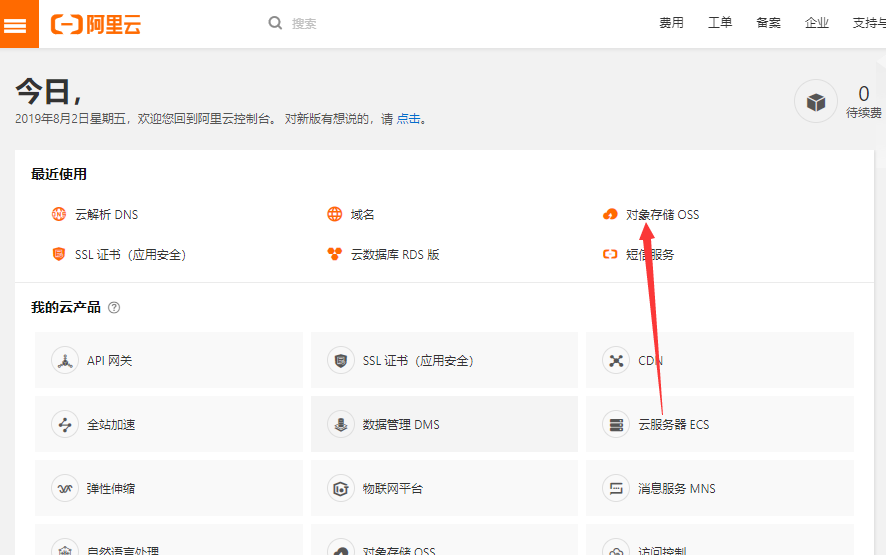Viewport: 886px width, 555px height.
Task: Open the 费用 menu
Action: tap(671, 23)
